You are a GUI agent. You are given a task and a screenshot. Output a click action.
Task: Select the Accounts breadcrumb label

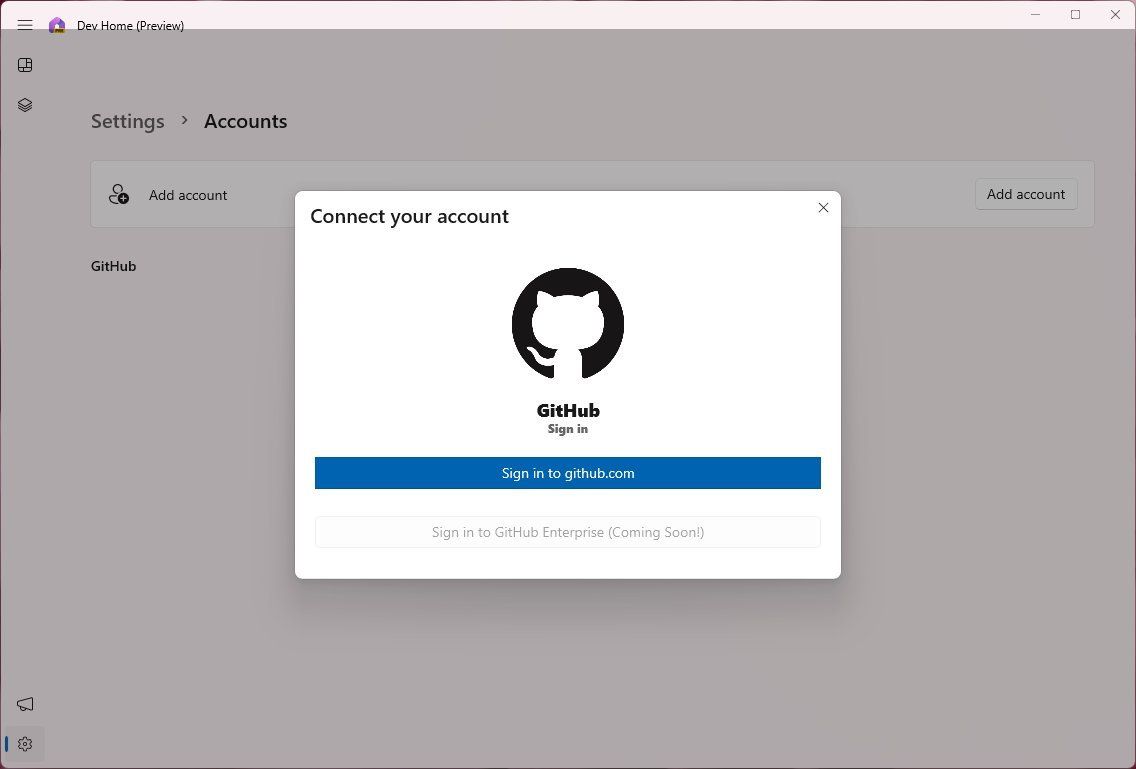(245, 121)
